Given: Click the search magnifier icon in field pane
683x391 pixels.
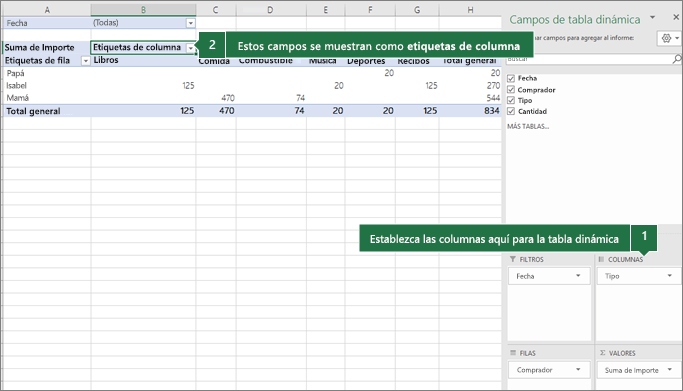Looking at the screenshot, I should 676,59.
